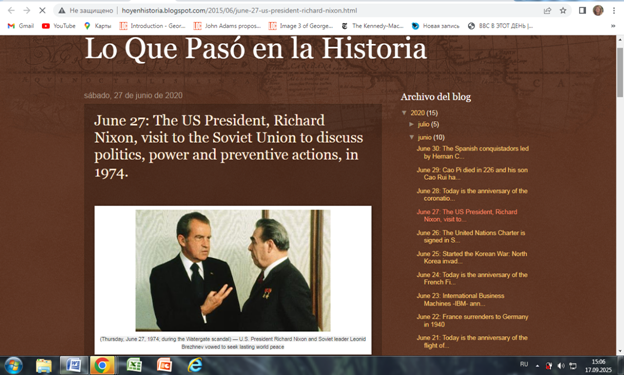Screen dimensions: 625x376
Task: Click the page vertical scrollbar thumb
Action: click(620, 72)
